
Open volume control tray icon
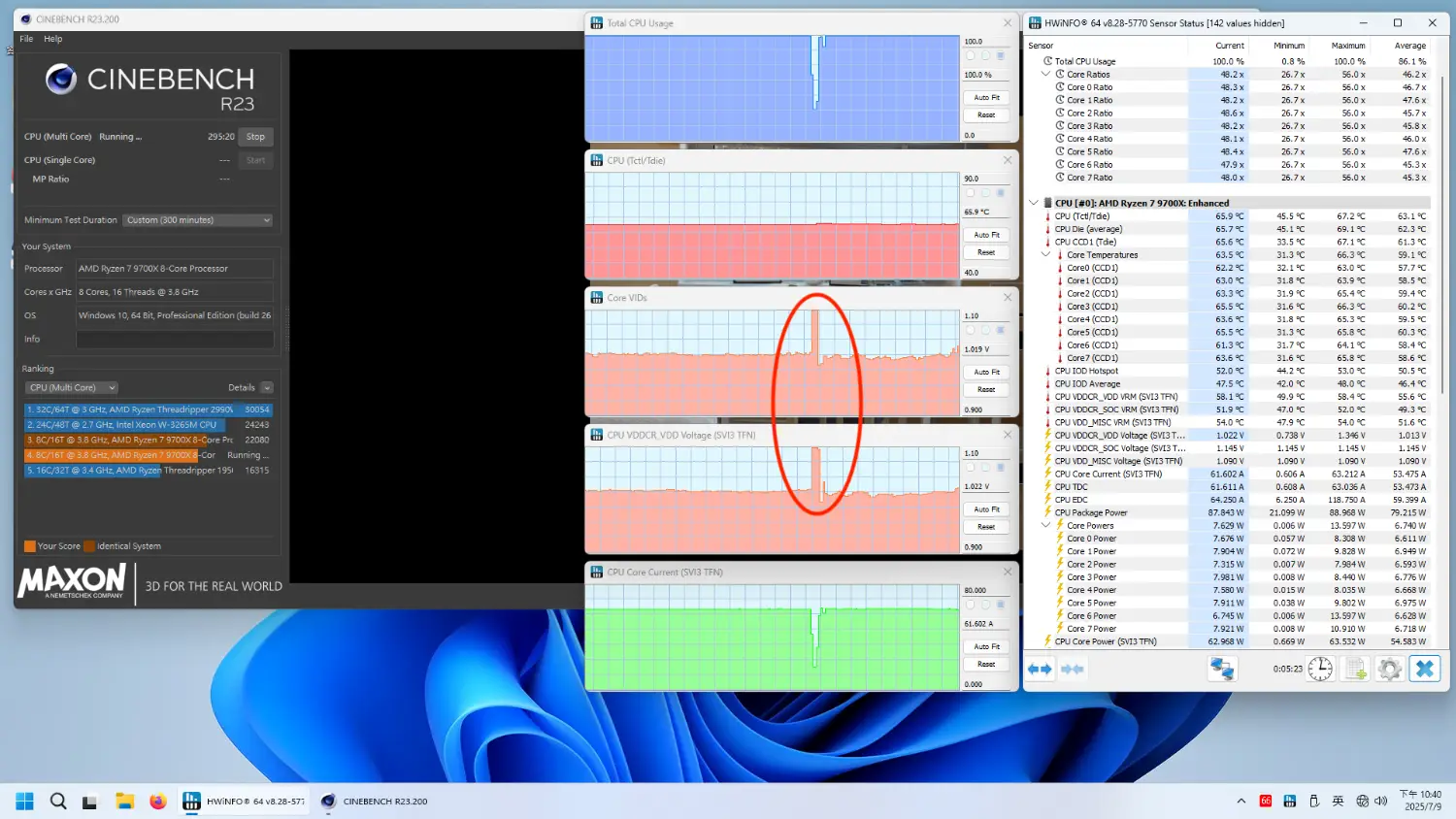click(1380, 802)
